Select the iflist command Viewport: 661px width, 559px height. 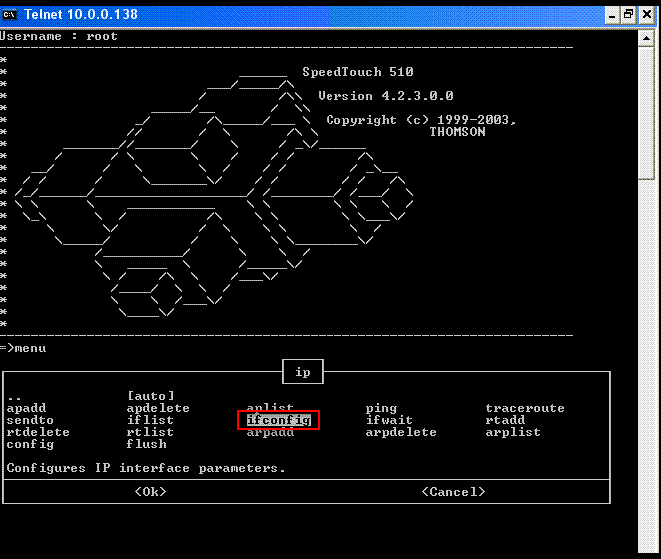pos(150,420)
